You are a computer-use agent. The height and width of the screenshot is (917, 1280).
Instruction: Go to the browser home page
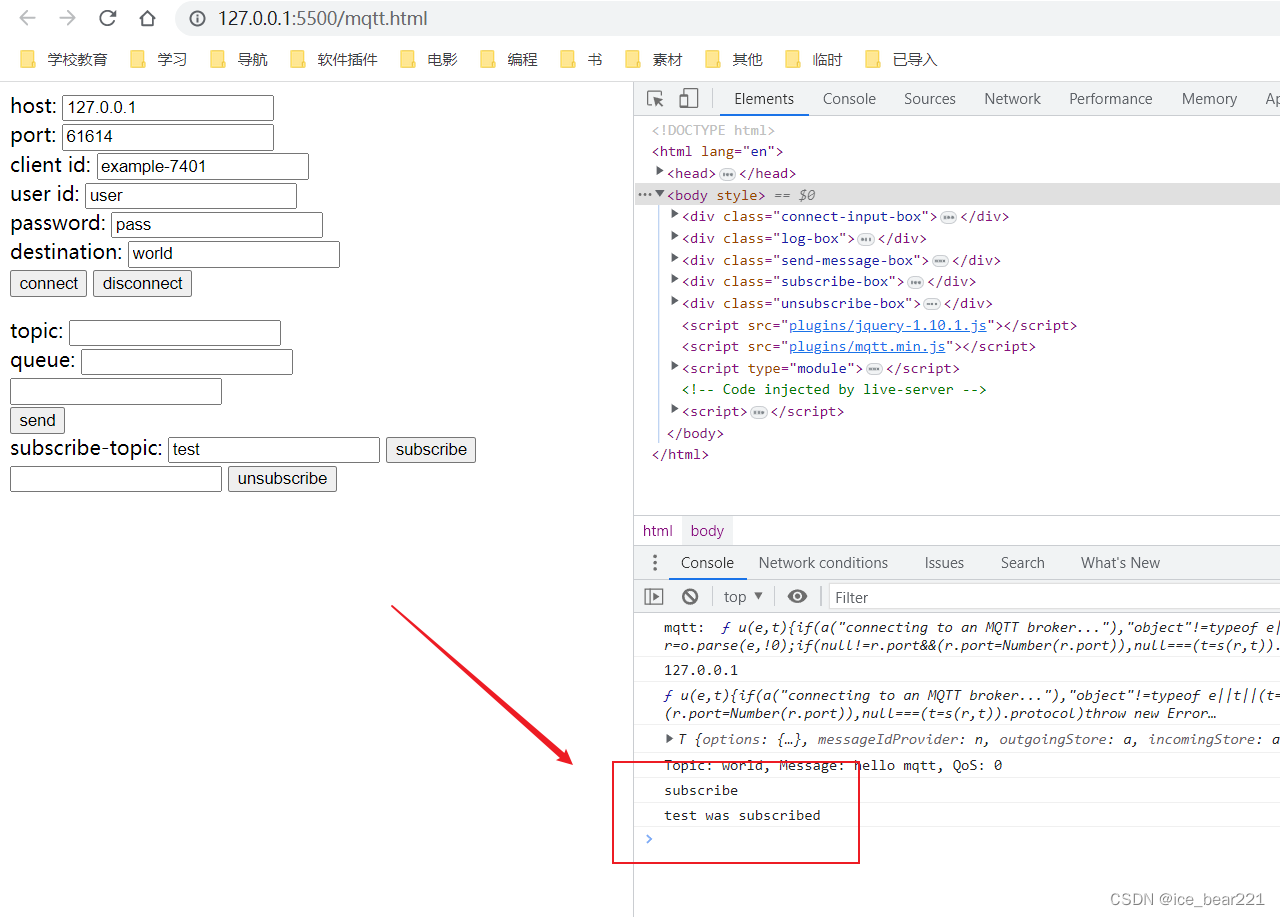[147, 18]
